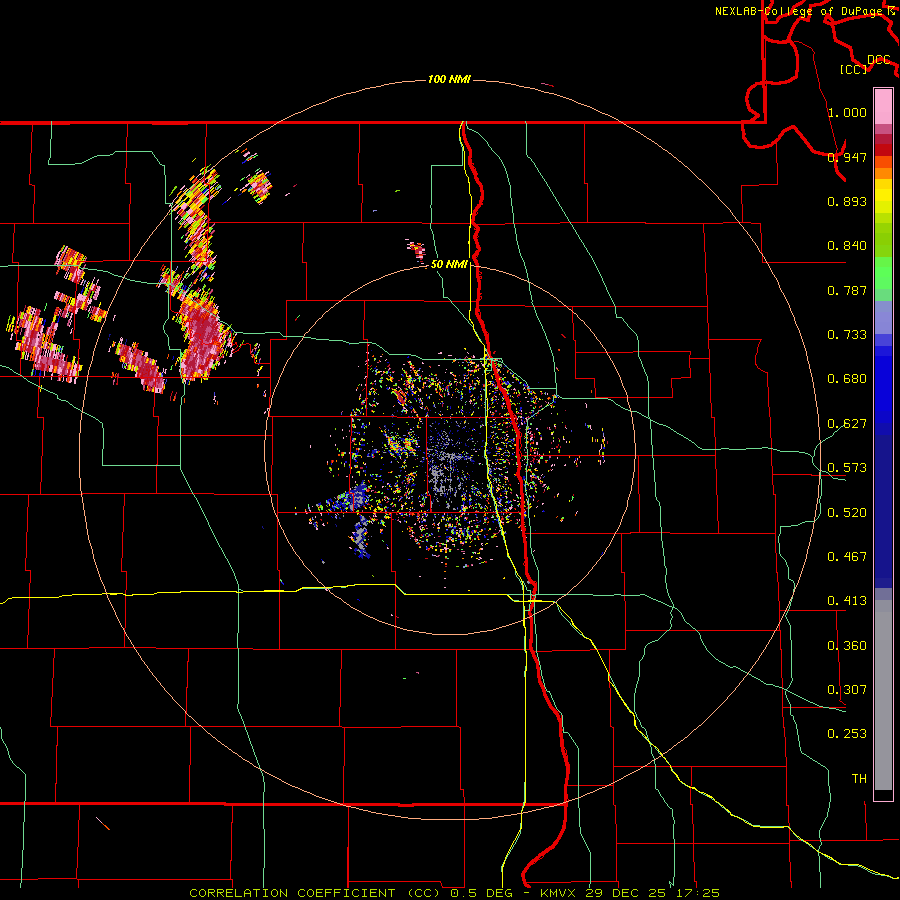The image size is (900, 900).
Task: Select the 0.360 scale value
Action: tap(847, 646)
